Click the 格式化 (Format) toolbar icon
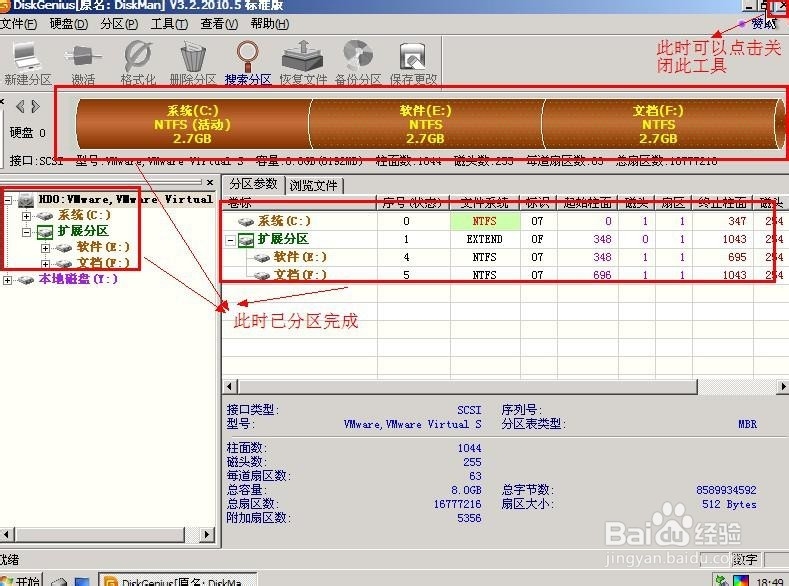 [138, 63]
